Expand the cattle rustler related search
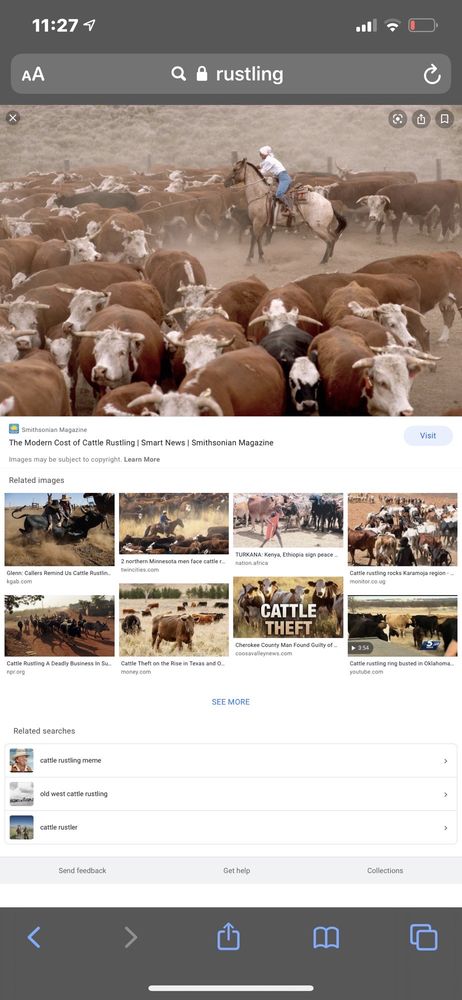 (x=231, y=827)
